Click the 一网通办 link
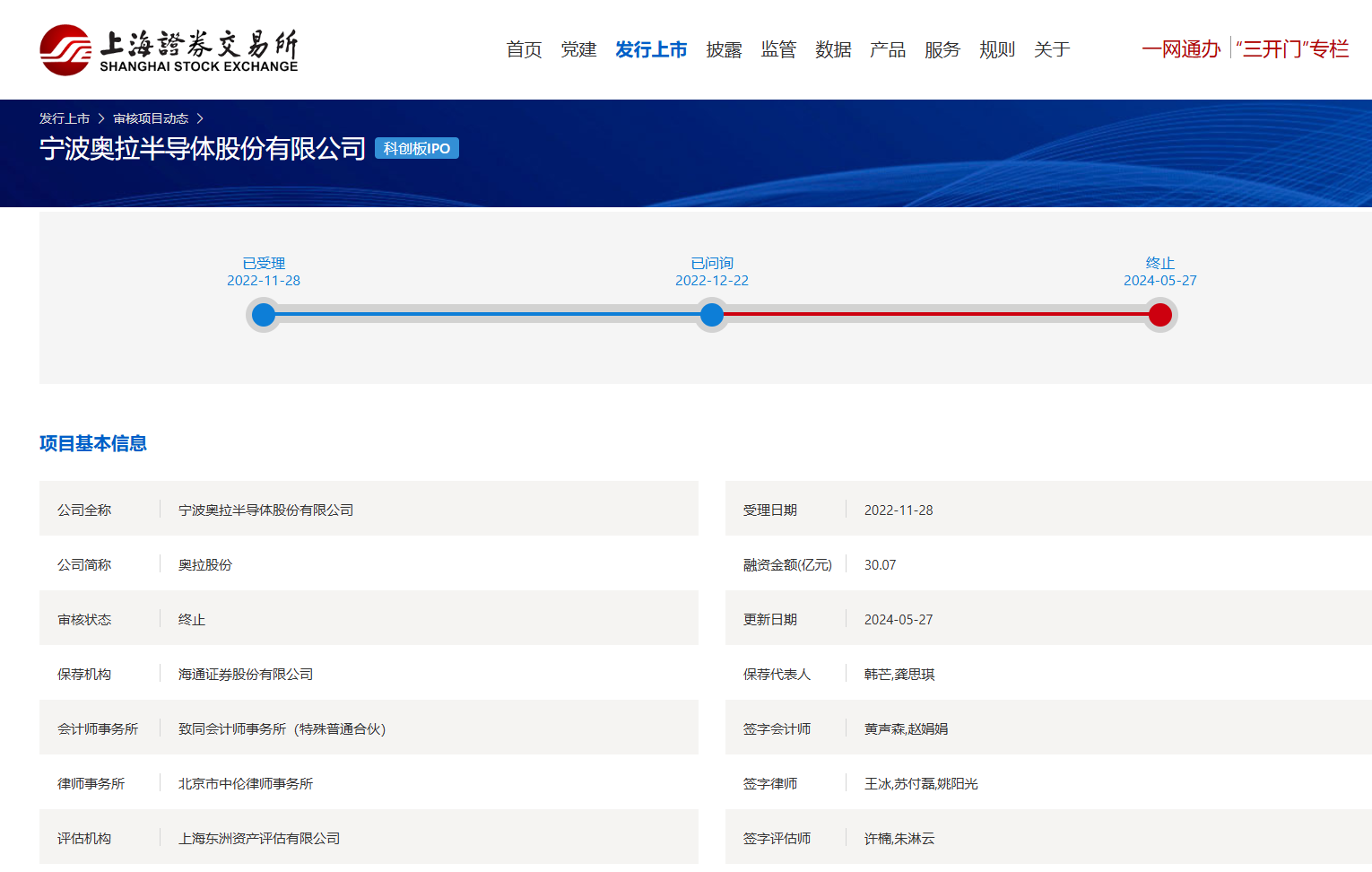 click(x=1181, y=49)
